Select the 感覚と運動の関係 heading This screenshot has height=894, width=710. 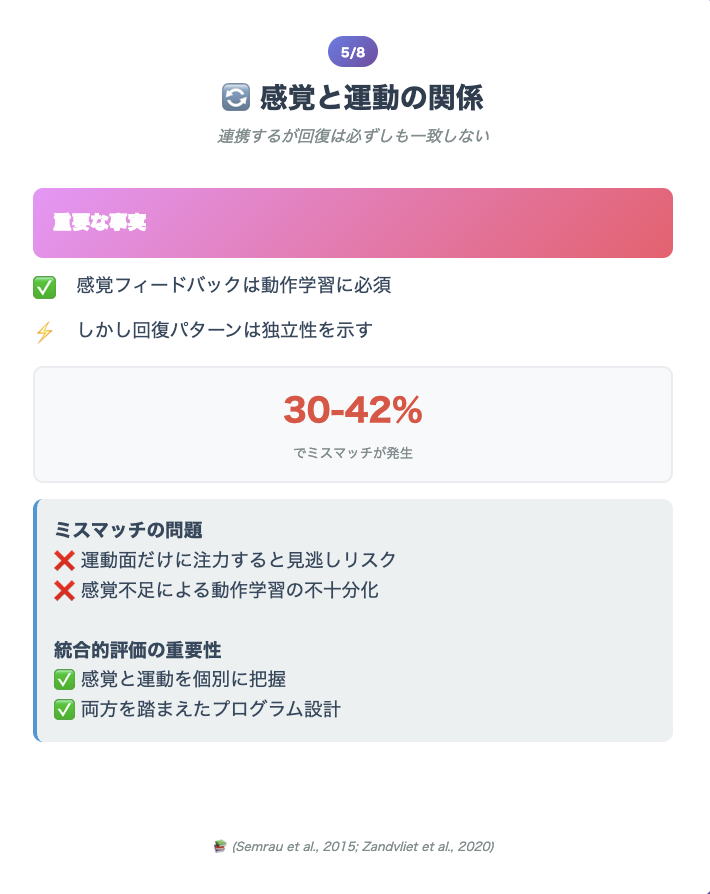coord(371,97)
